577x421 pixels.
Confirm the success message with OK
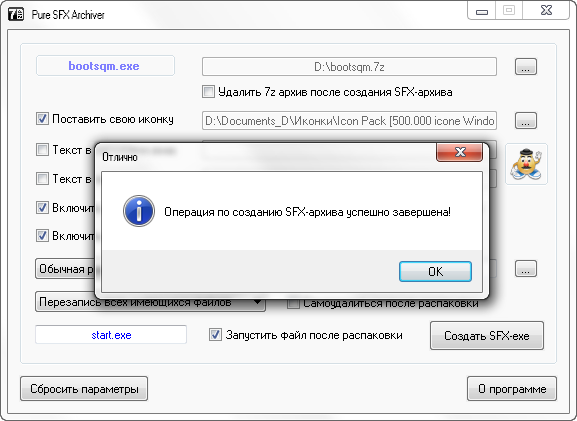(x=435, y=272)
